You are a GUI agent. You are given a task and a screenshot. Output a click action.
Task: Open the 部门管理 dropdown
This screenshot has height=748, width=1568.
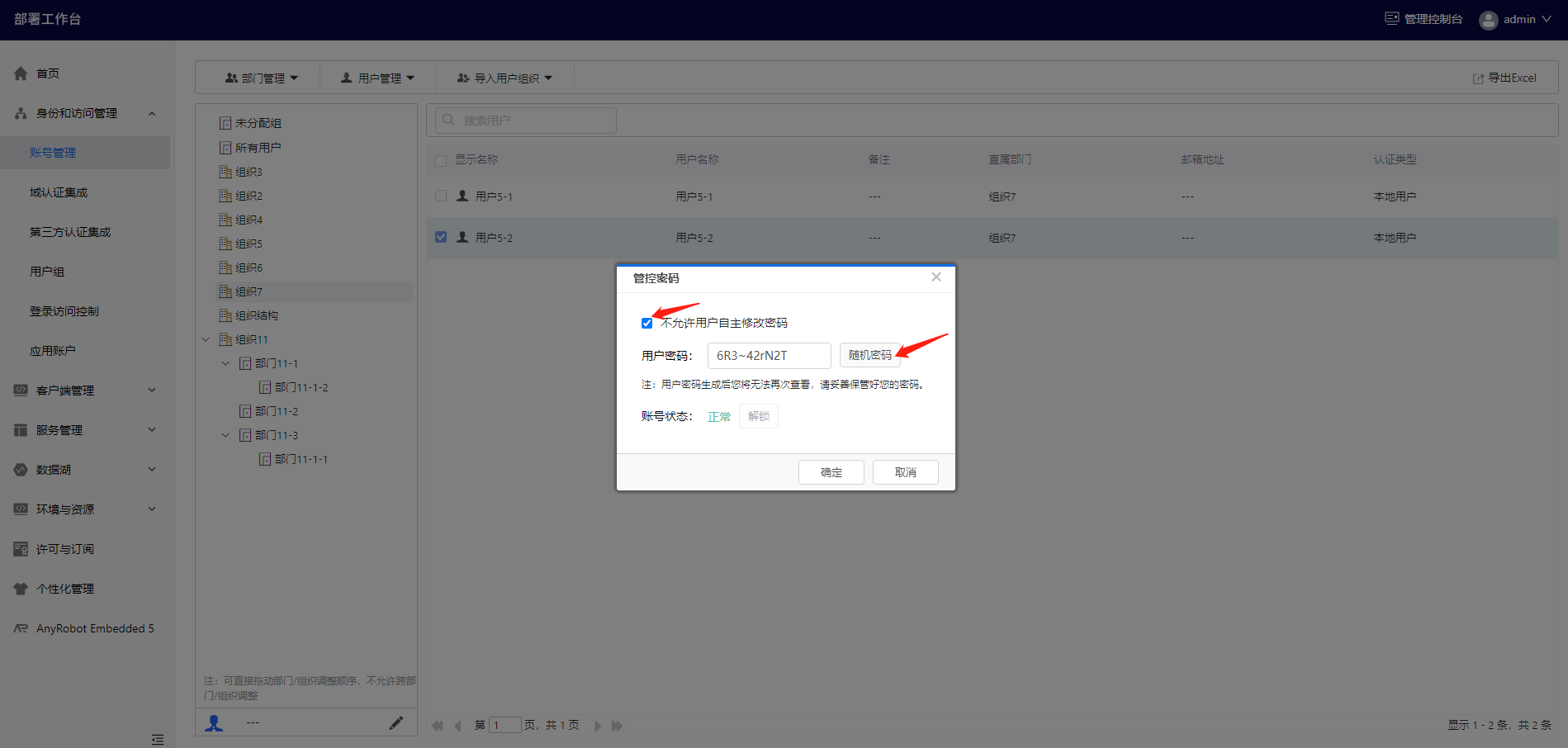click(x=262, y=78)
